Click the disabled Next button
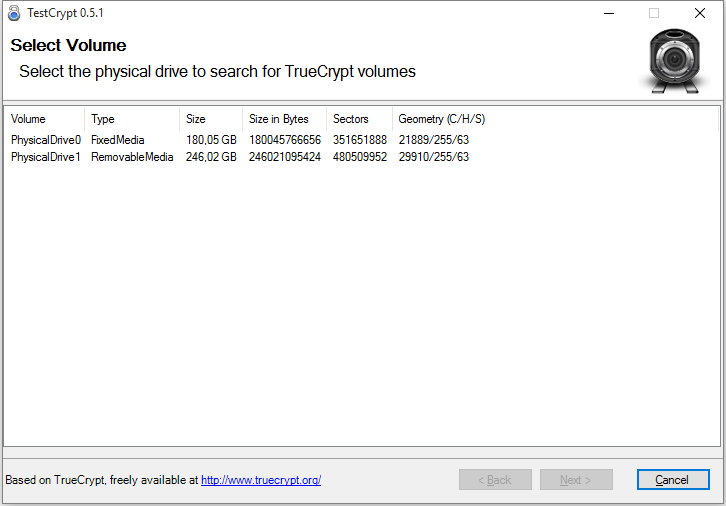The width and height of the screenshot is (726, 506). point(576,480)
